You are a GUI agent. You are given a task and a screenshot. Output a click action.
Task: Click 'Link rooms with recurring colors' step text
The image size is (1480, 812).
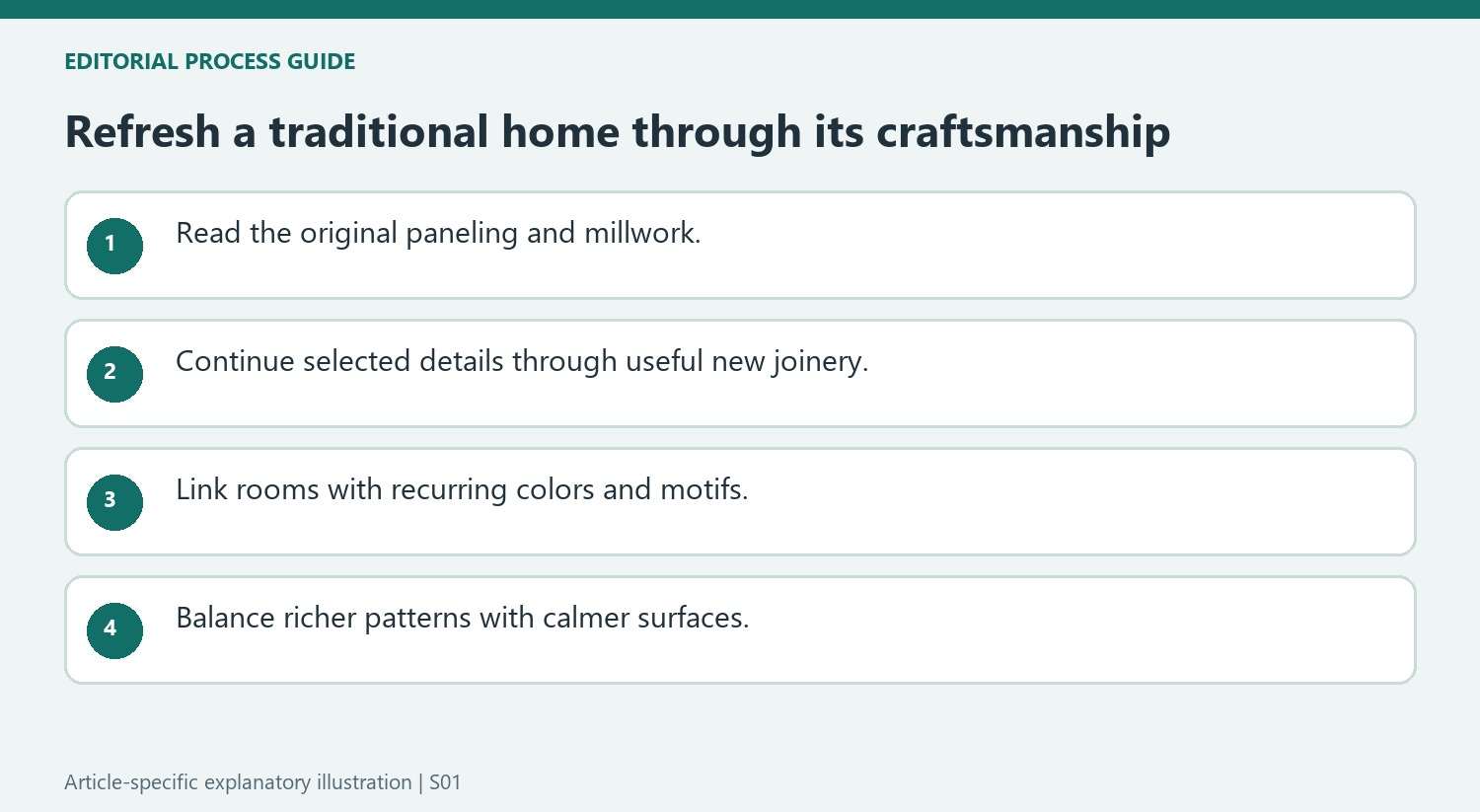(462, 490)
